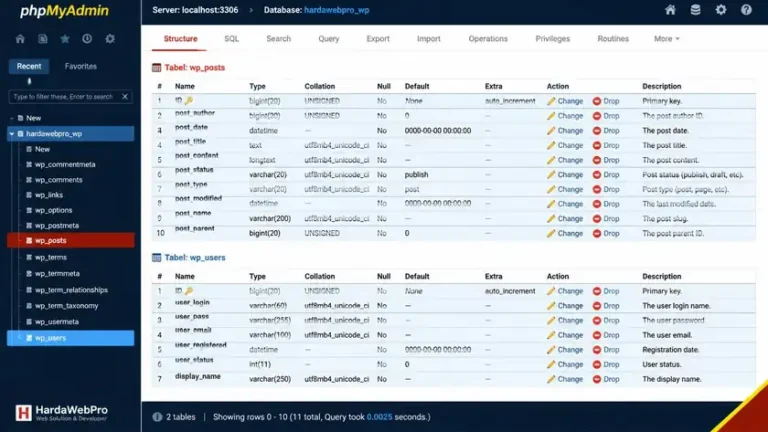Click Change link for user_registered
The height and width of the screenshot is (432, 768).
pyautogui.click(x=570, y=350)
